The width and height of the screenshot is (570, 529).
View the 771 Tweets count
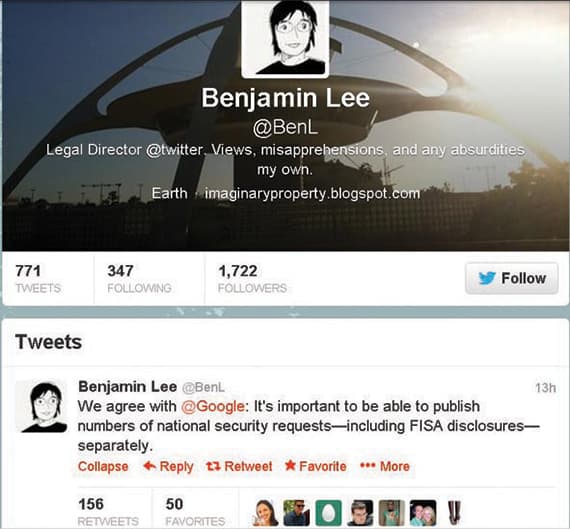[38, 279]
